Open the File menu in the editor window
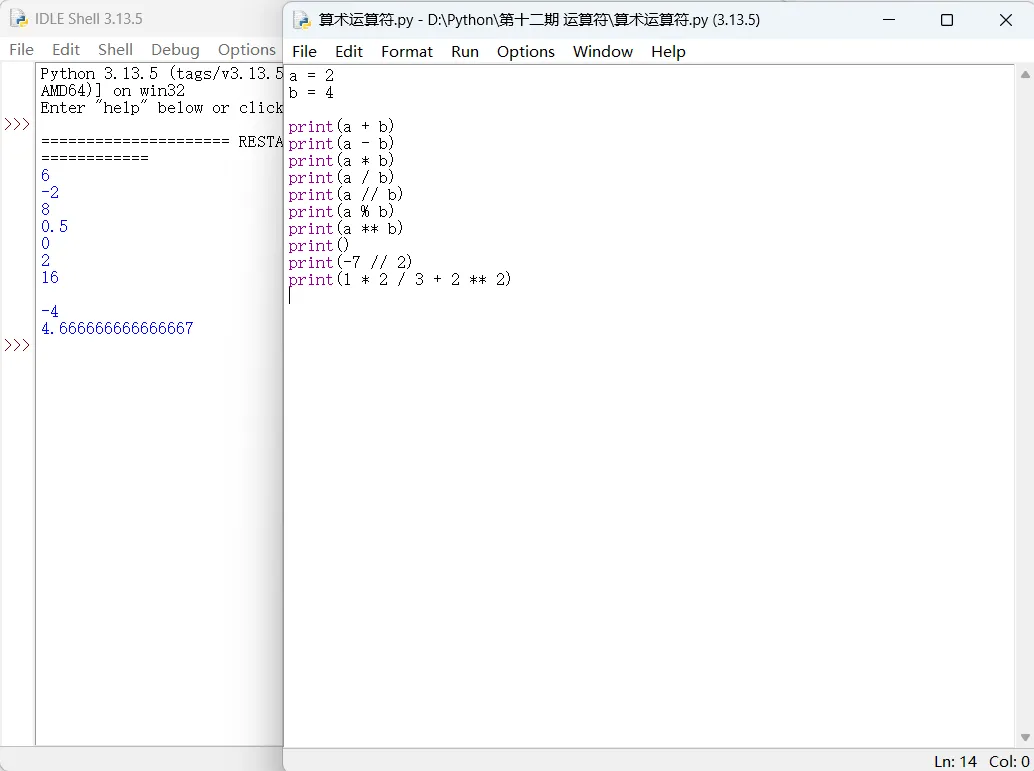Viewport: 1034px width, 771px height. tap(304, 51)
